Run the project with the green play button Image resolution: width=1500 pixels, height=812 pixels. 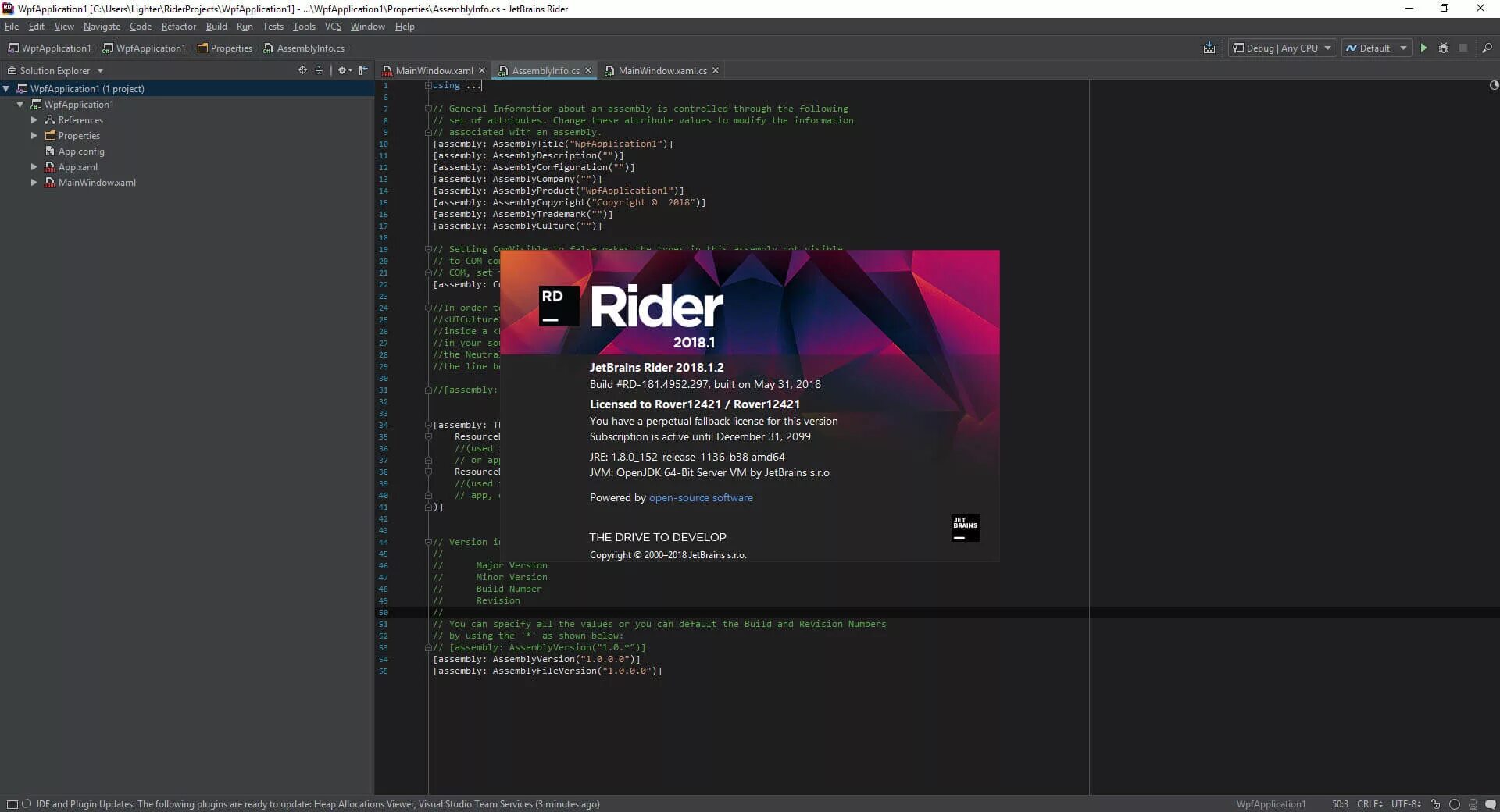[1423, 48]
